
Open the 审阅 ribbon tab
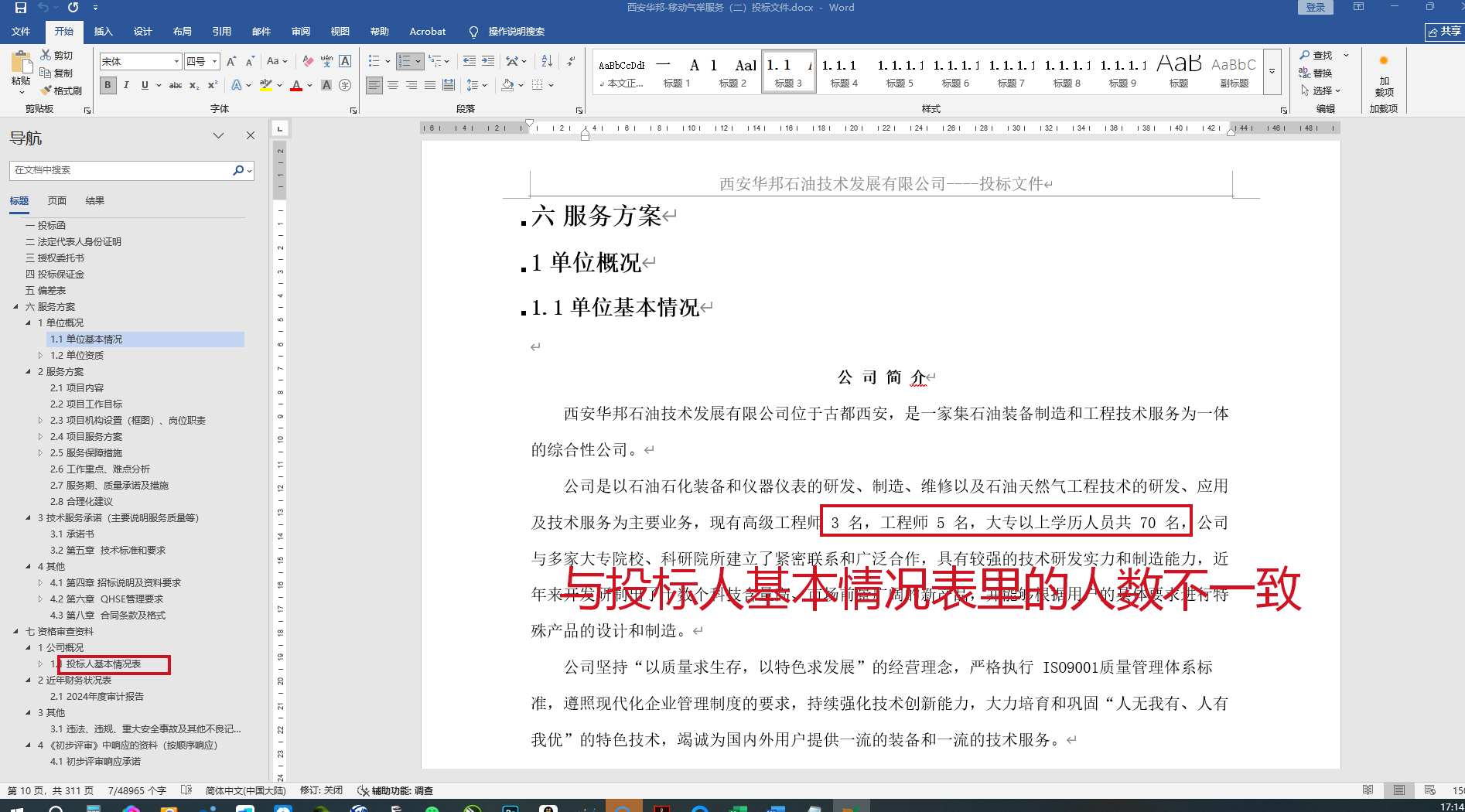pyautogui.click(x=301, y=32)
